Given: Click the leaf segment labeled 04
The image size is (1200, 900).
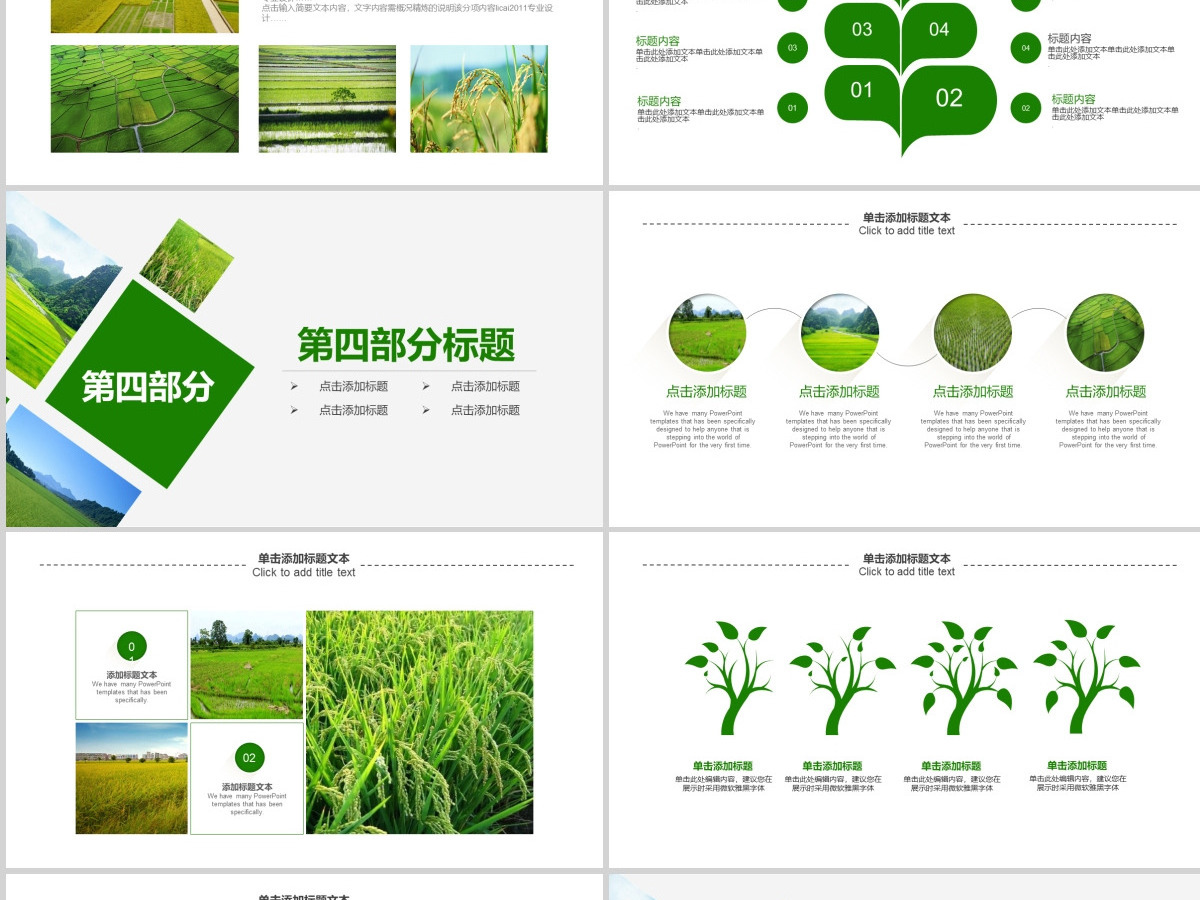Looking at the screenshot, I should coord(939,31).
